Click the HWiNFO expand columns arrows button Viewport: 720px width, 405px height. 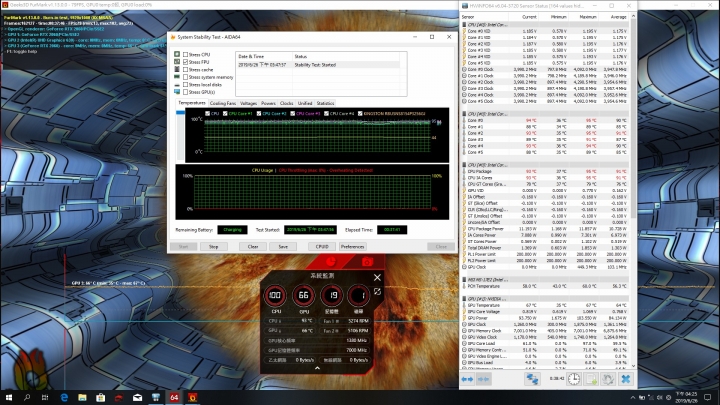tap(467, 379)
